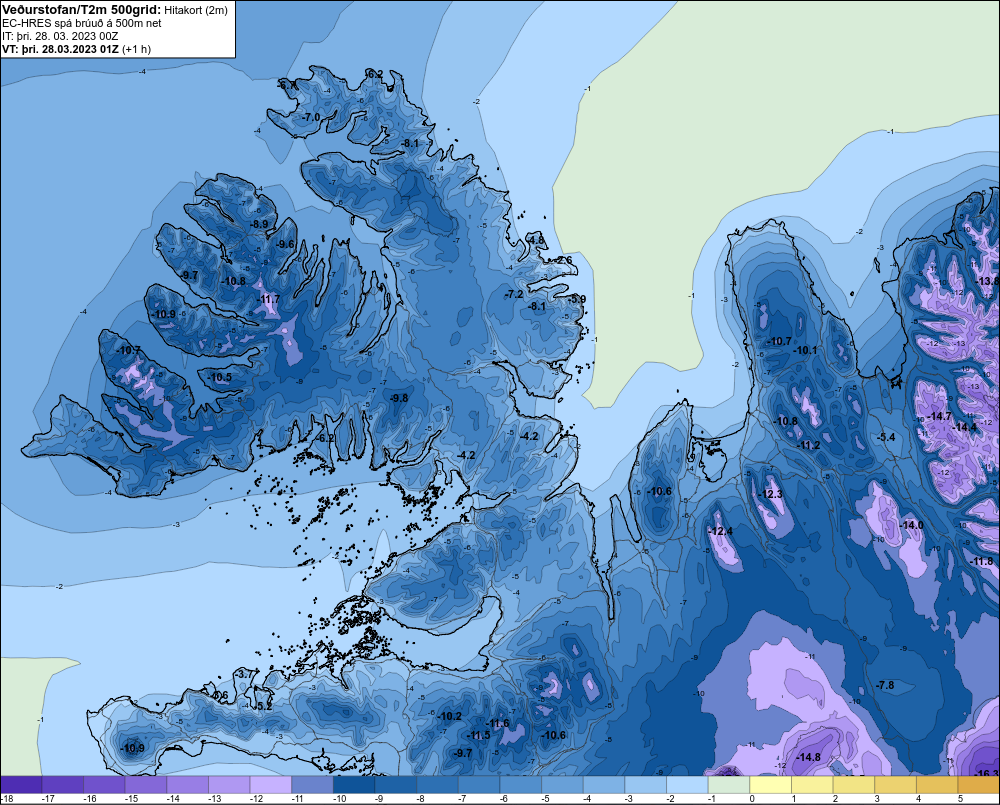Click the legend color band between -10 and -9
Viewport: 1000px width, 805px height.
[x=355, y=785]
